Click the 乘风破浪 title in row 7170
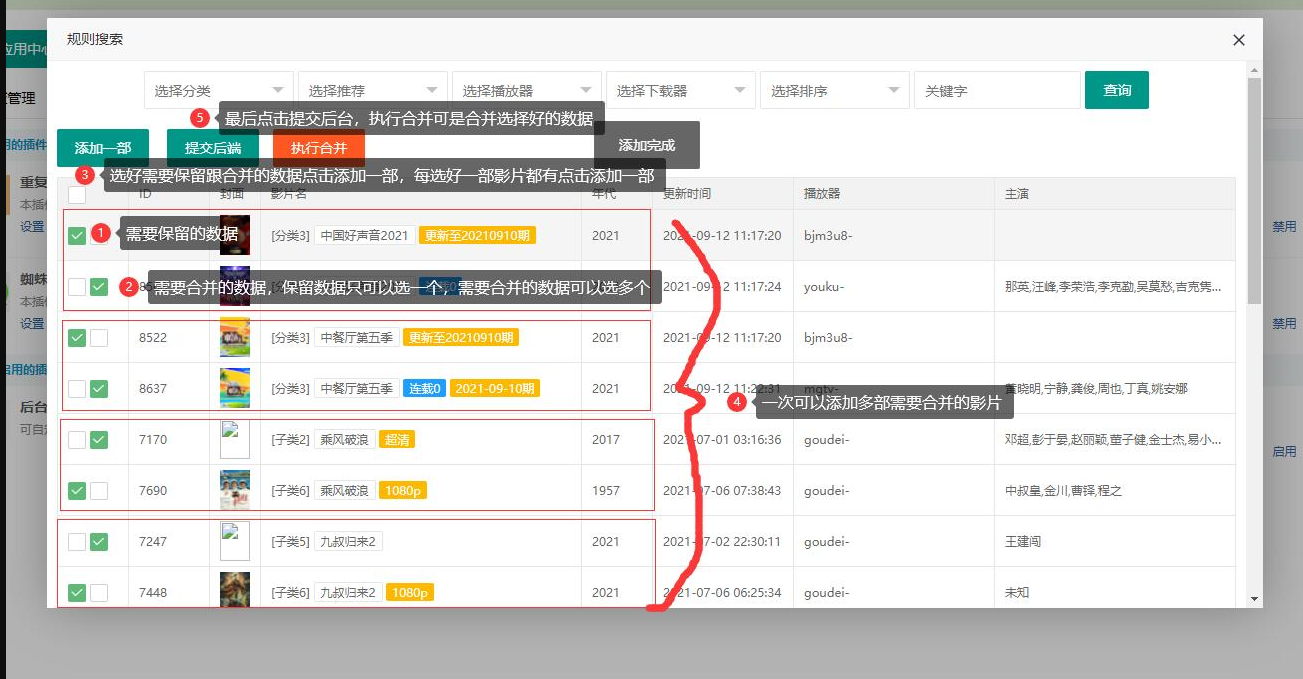The height and width of the screenshot is (679, 1303). [x=345, y=439]
